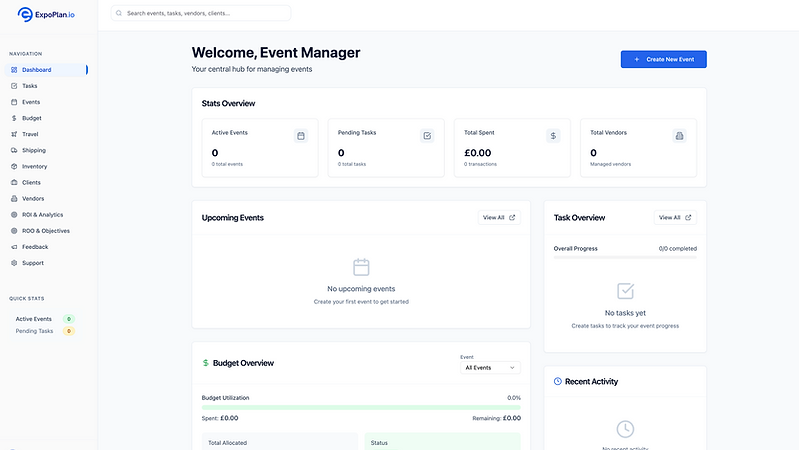Click the "Spent: £0.00" text
The height and width of the screenshot is (450, 799).
[220, 418]
